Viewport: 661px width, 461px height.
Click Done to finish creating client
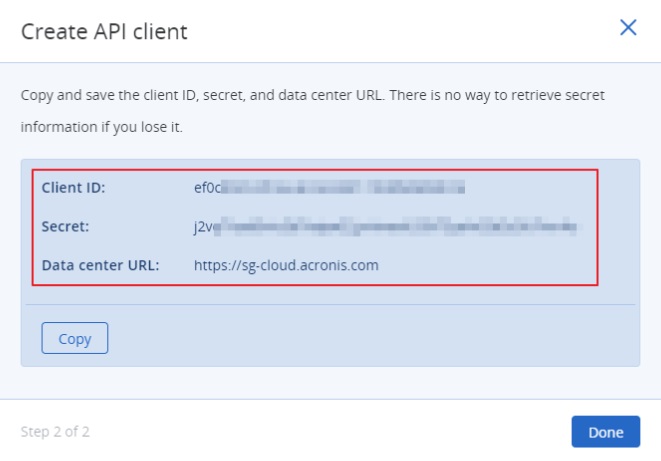pos(605,432)
